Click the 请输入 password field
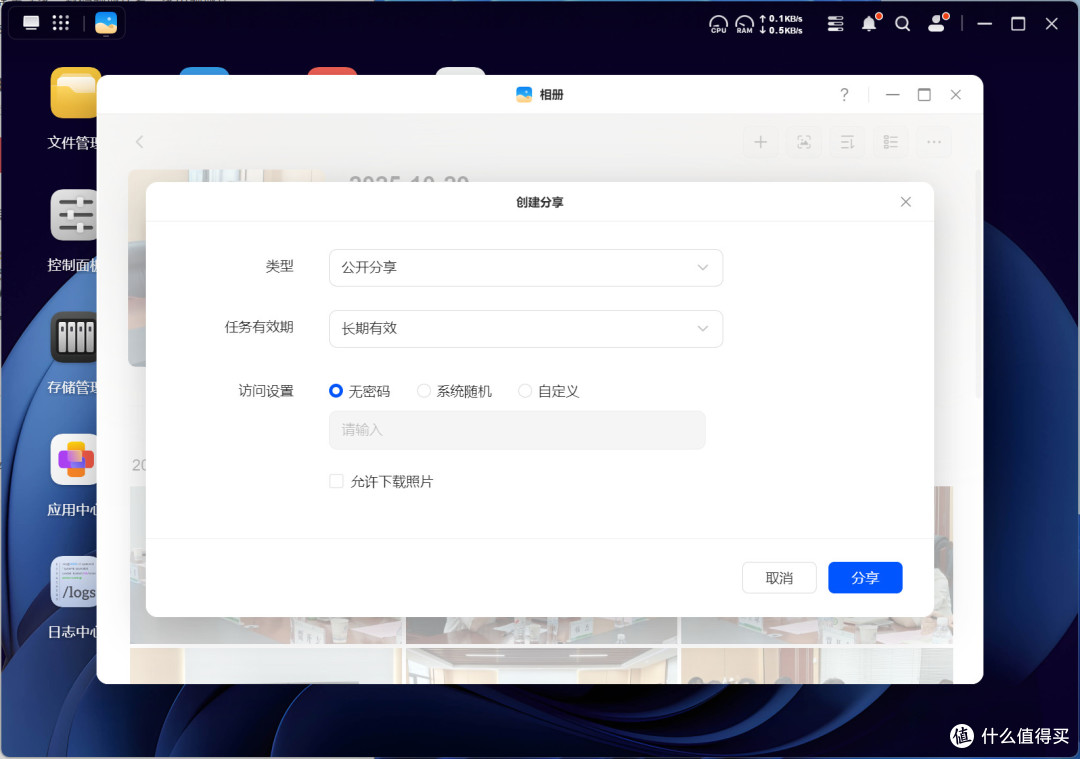The image size is (1080, 759). point(517,430)
